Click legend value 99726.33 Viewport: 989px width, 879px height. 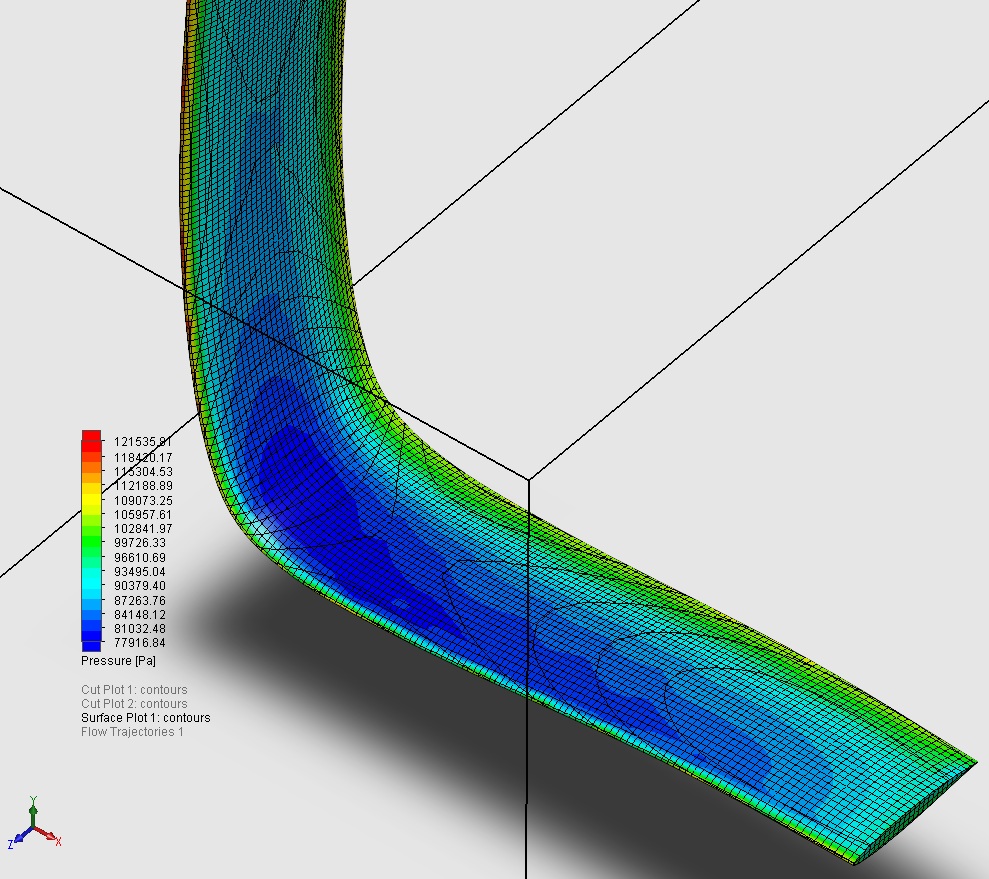[x=140, y=542]
